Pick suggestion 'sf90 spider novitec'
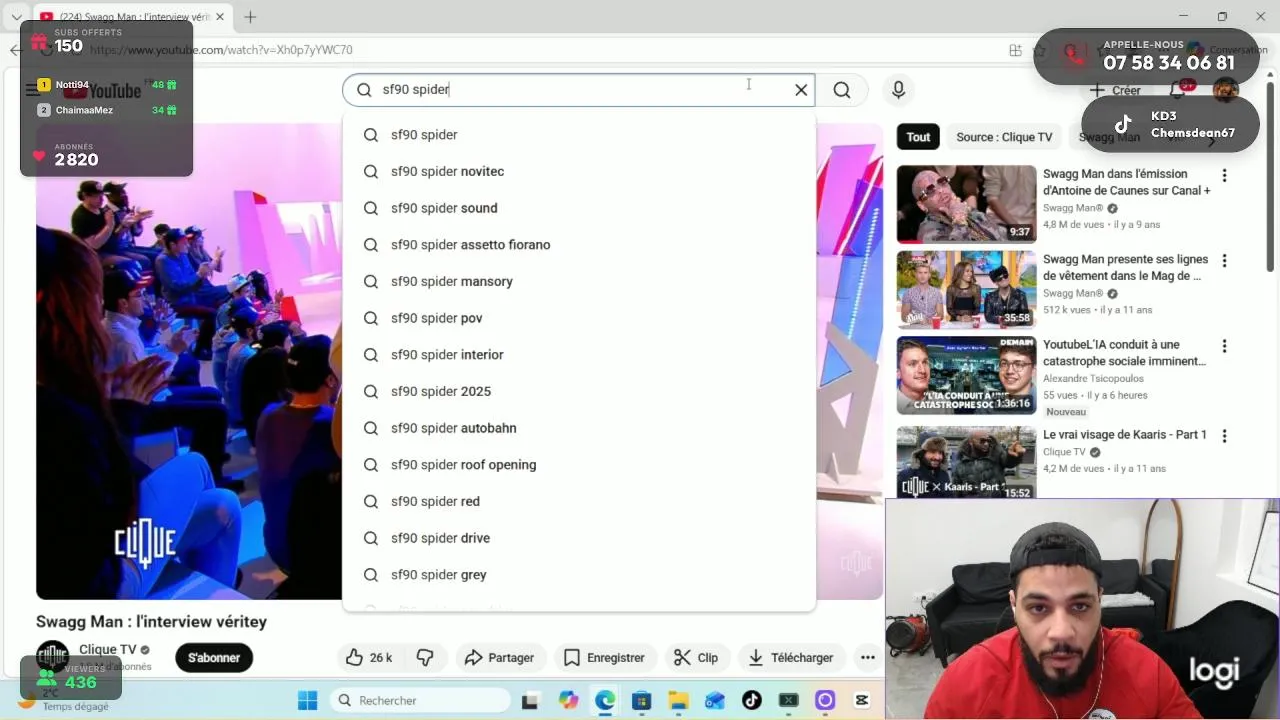The height and width of the screenshot is (720, 1280). (579, 171)
